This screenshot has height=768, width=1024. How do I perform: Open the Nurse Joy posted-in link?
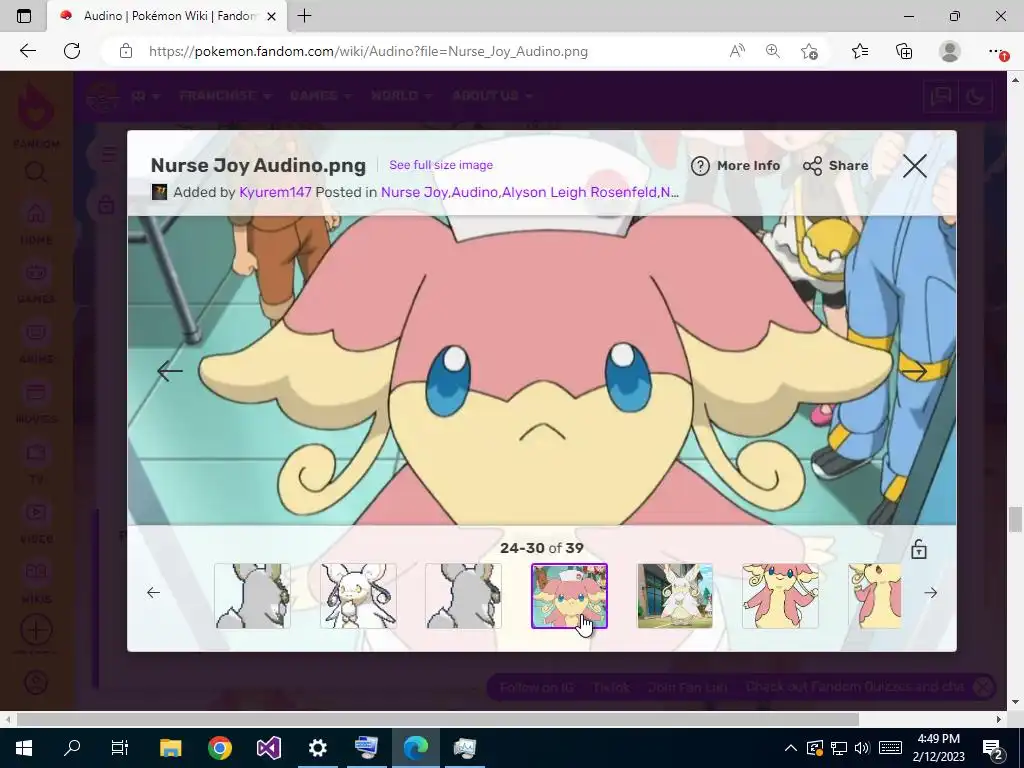[414, 192]
